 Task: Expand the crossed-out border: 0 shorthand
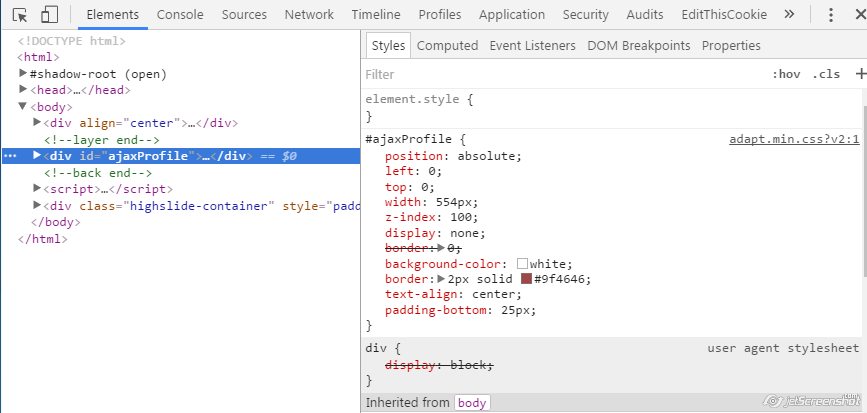click(441, 248)
